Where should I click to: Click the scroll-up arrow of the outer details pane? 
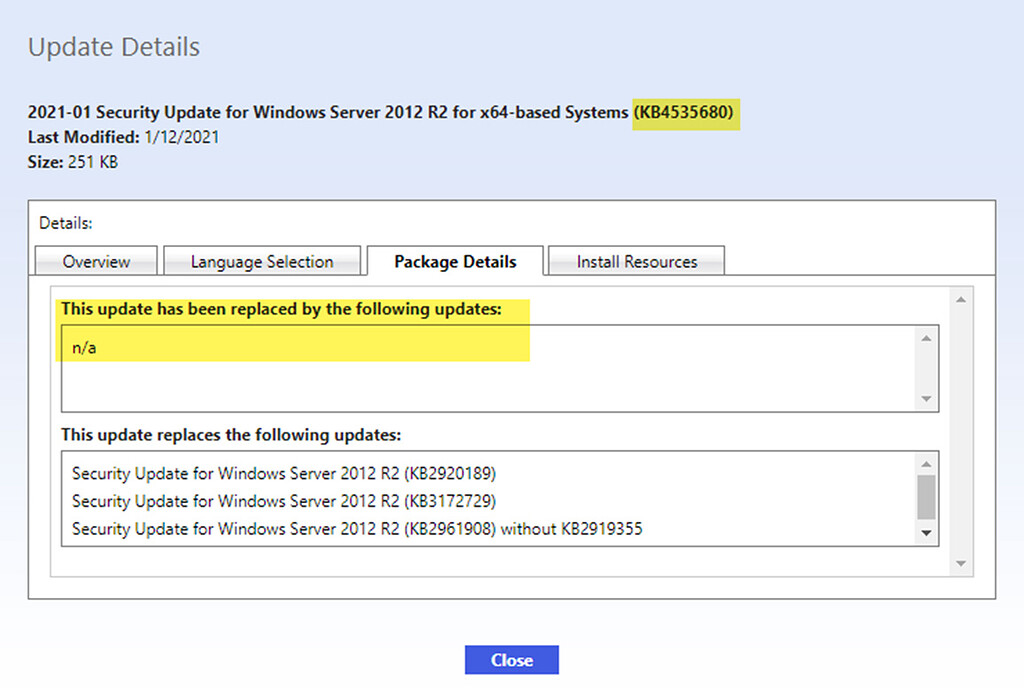click(x=959, y=297)
